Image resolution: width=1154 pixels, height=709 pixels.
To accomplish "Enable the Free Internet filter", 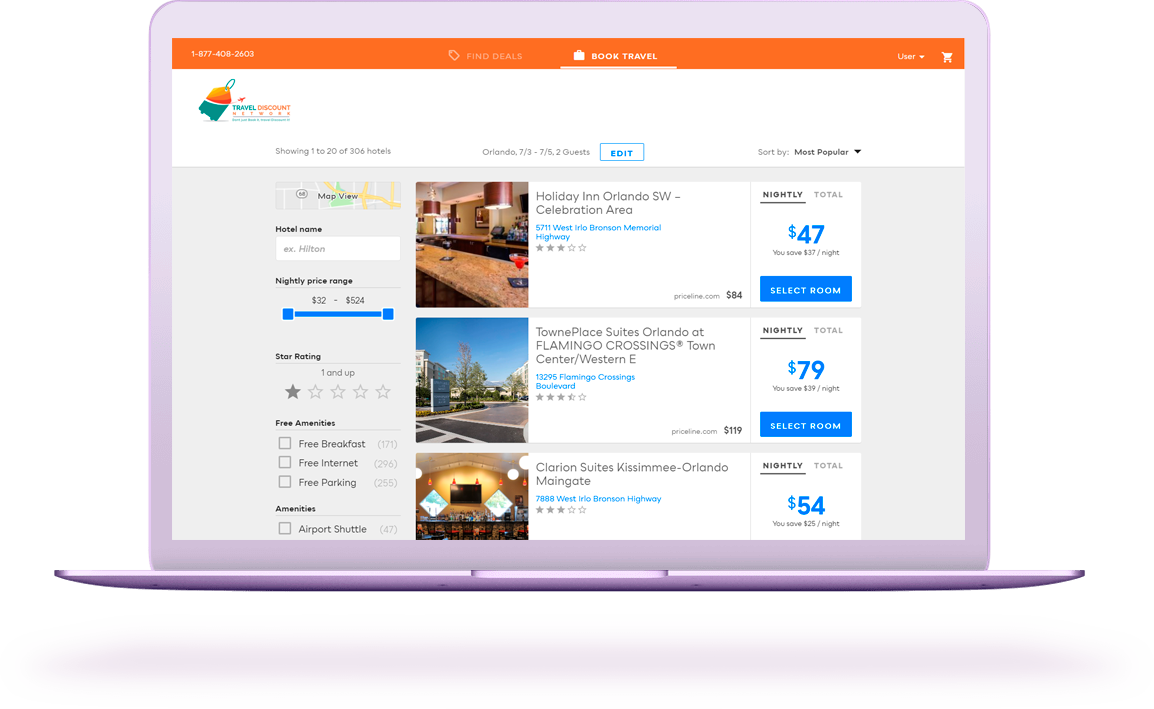I will click(285, 462).
